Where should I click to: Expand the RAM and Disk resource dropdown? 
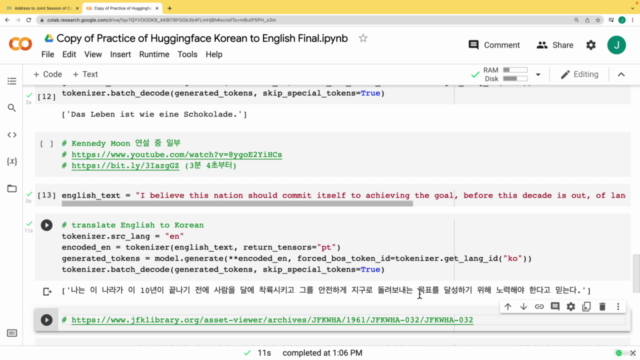(538, 75)
